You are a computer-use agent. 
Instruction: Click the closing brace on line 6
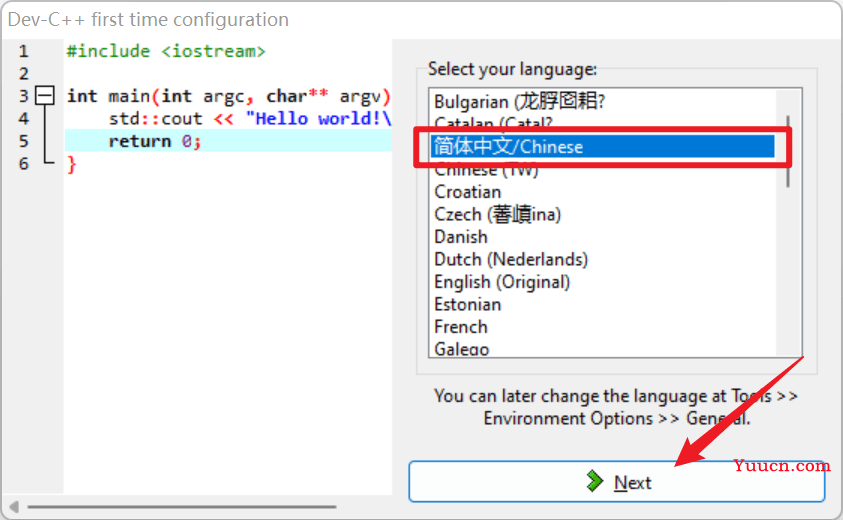[72, 164]
